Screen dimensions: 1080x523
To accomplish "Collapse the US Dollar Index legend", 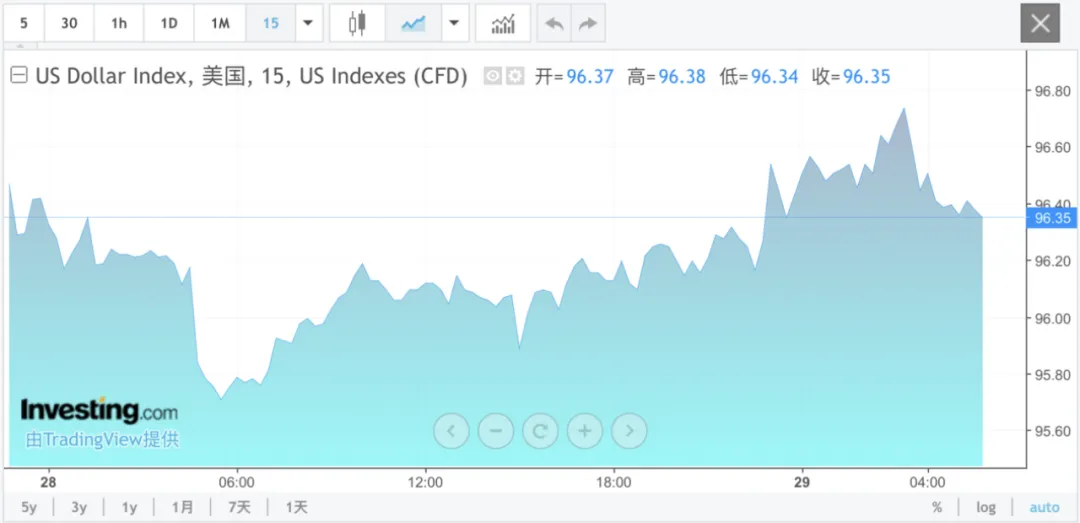I will [x=18, y=76].
